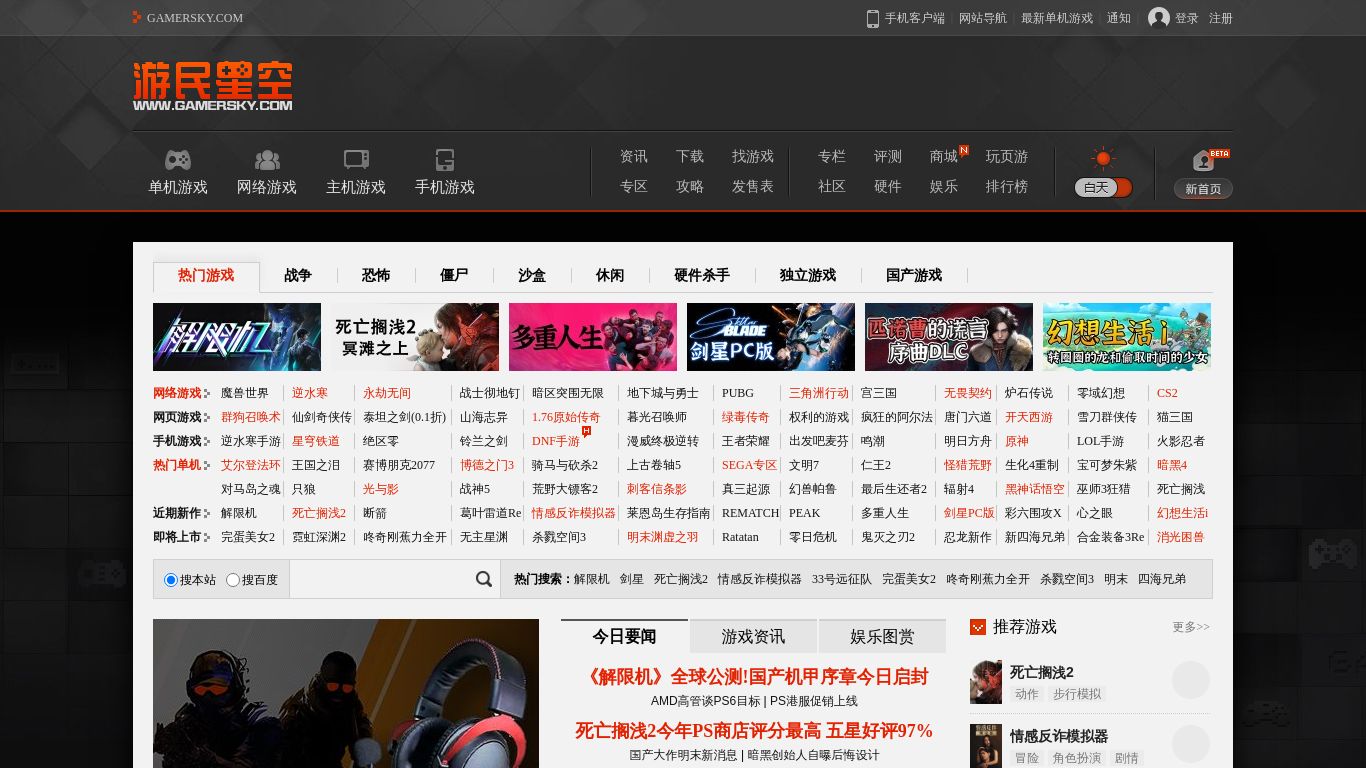The image size is (1366, 768).
Task: Open the headset news slide image
Action: point(346,693)
